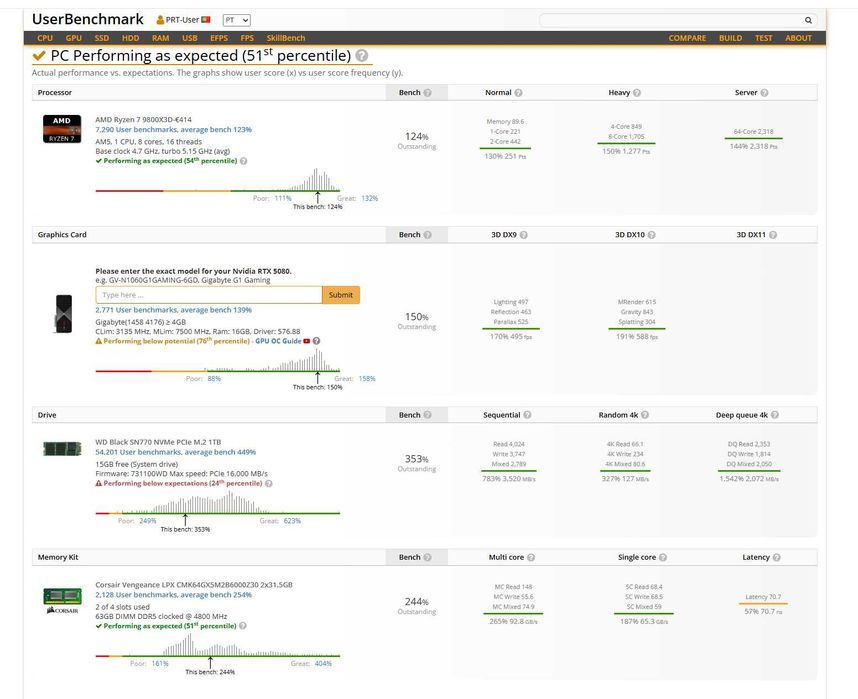Click the Random 4k help icon
This screenshot has height=699, width=858.
(x=645, y=415)
